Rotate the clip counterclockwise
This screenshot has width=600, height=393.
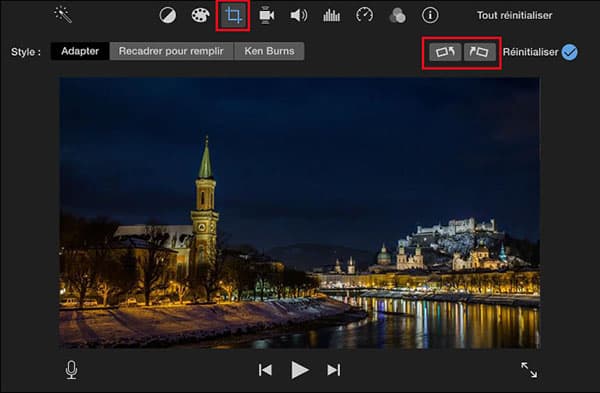pos(445,52)
